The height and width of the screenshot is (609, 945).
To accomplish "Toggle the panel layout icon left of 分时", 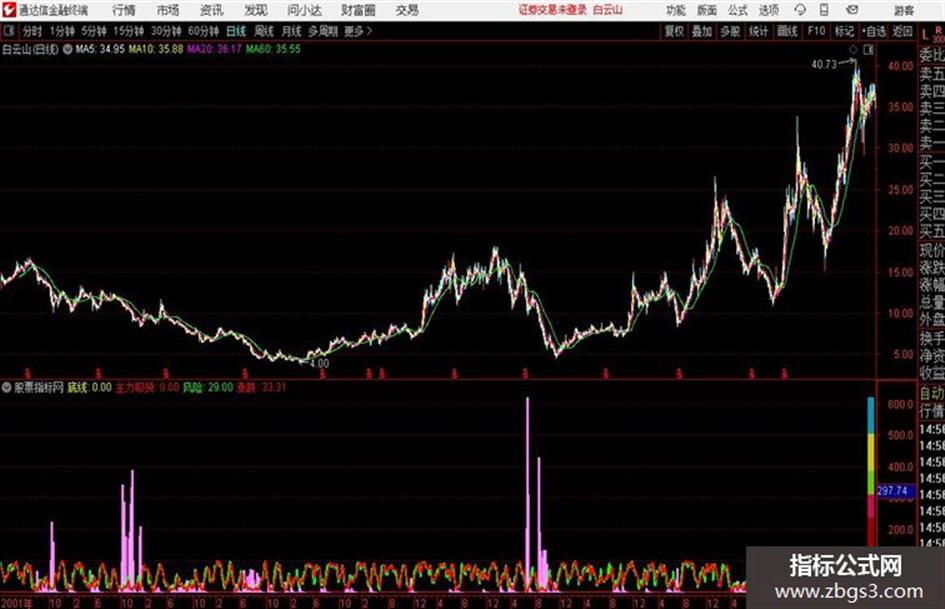I will (x=8, y=31).
